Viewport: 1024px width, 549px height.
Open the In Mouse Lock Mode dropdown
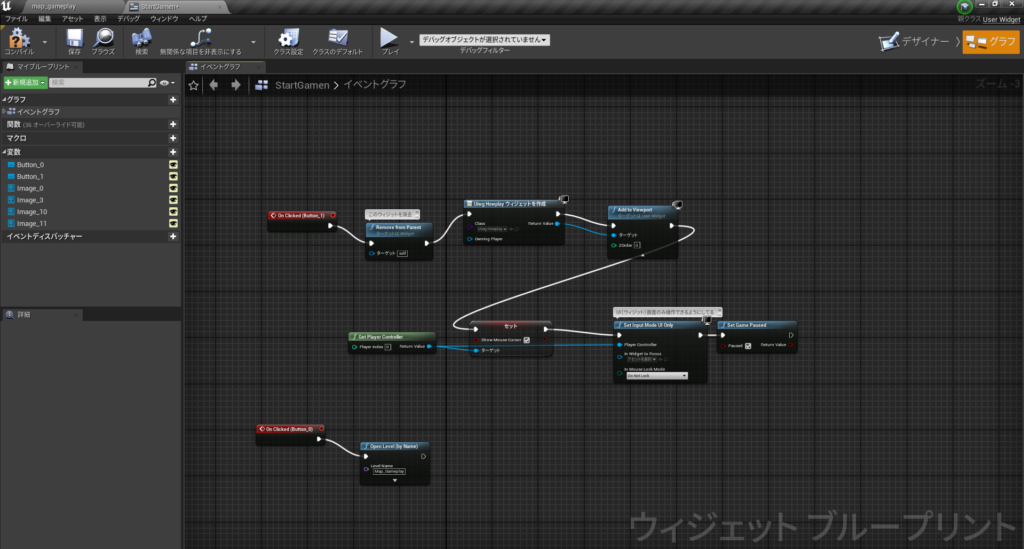656,375
